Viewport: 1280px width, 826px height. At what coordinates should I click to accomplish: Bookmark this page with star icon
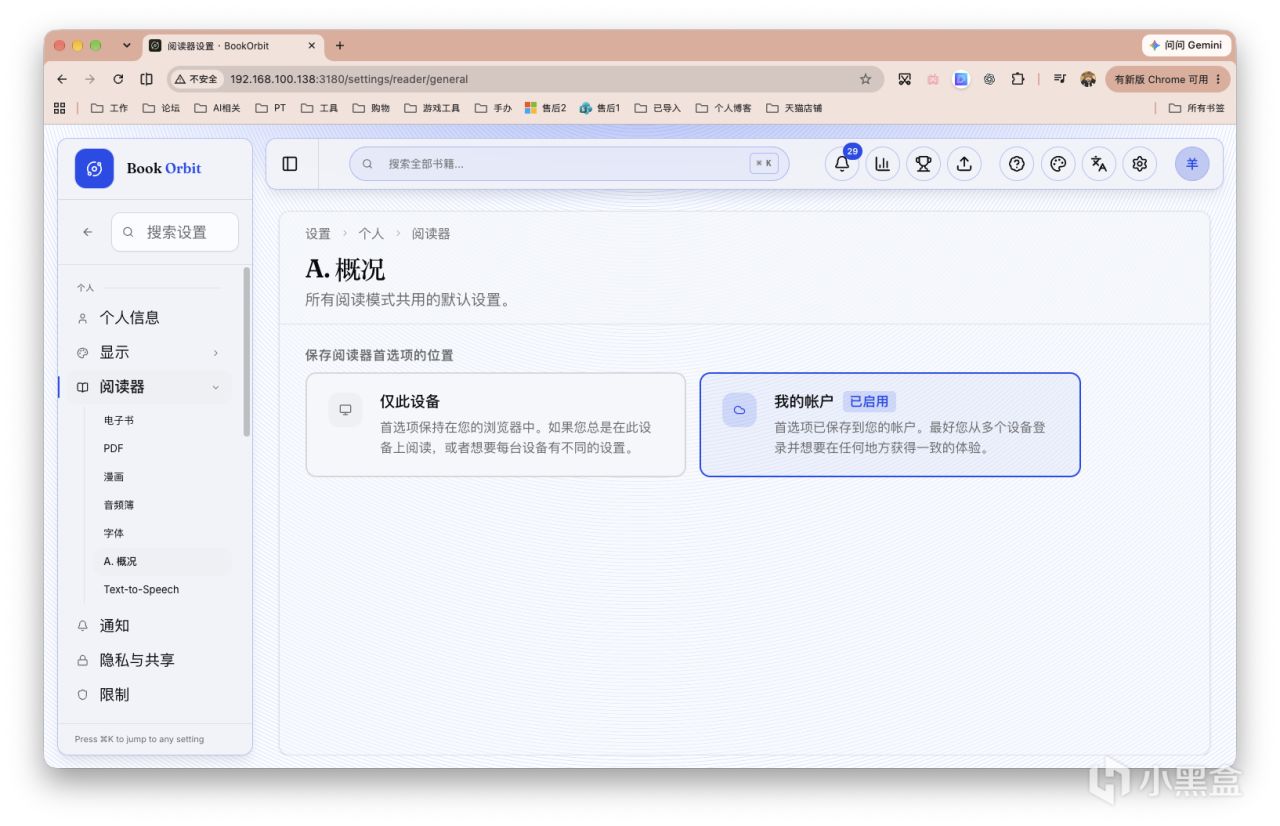point(865,79)
